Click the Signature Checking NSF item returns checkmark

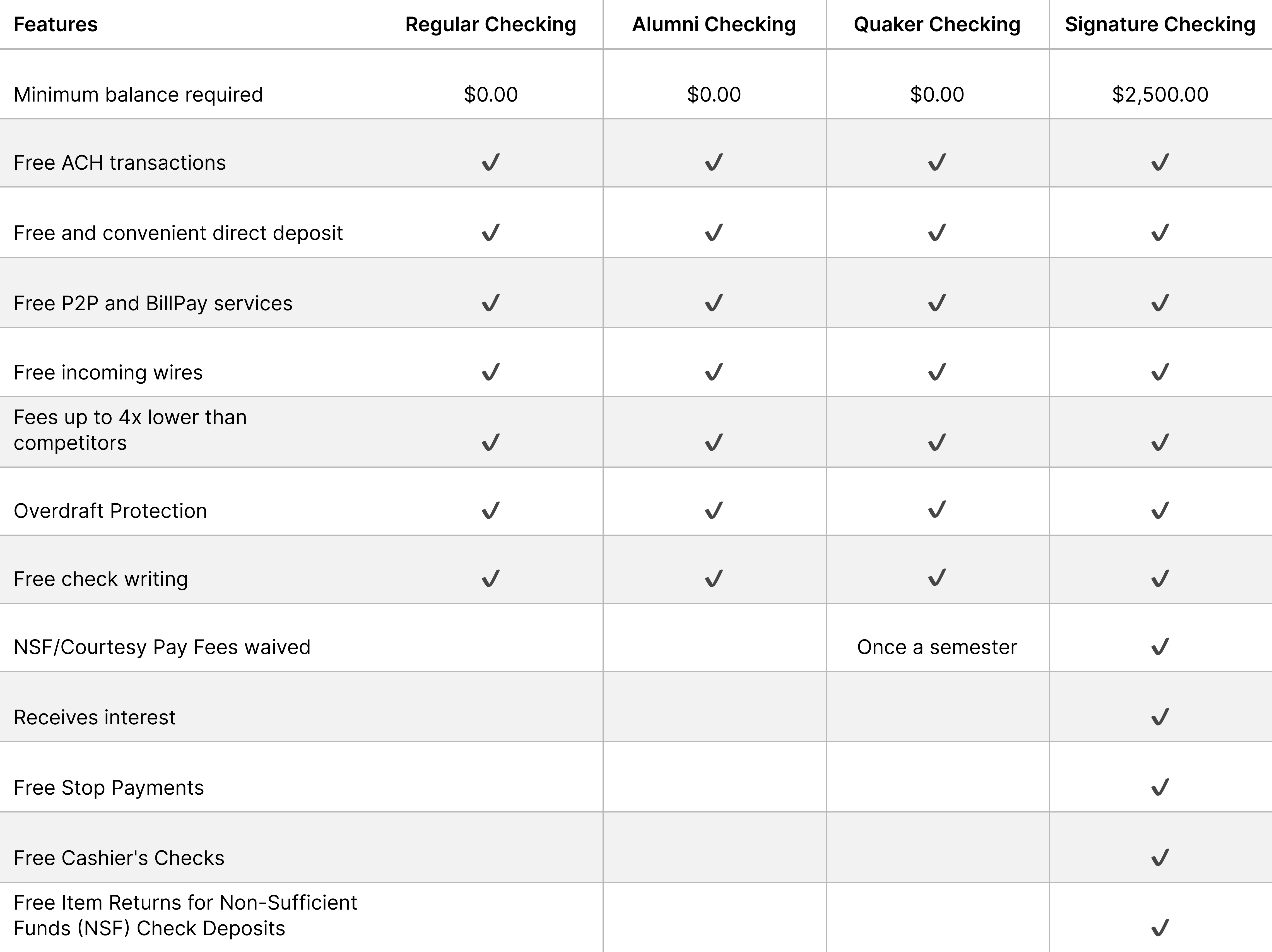tap(1160, 928)
